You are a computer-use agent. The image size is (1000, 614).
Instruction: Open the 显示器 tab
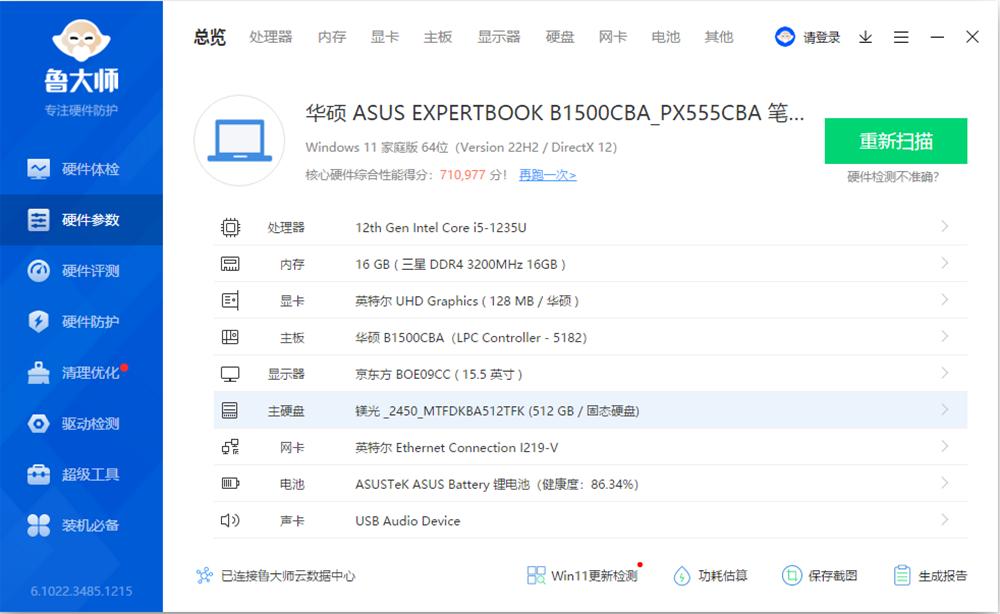point(500,37)
